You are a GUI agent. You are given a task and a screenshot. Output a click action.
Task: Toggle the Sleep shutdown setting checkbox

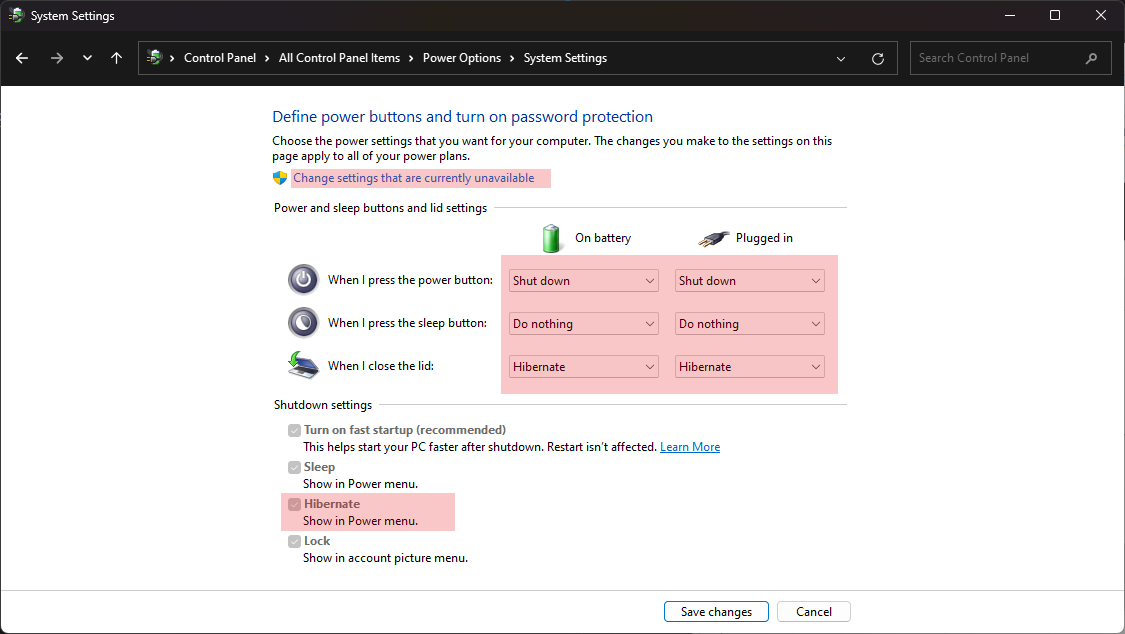(294, 467)
